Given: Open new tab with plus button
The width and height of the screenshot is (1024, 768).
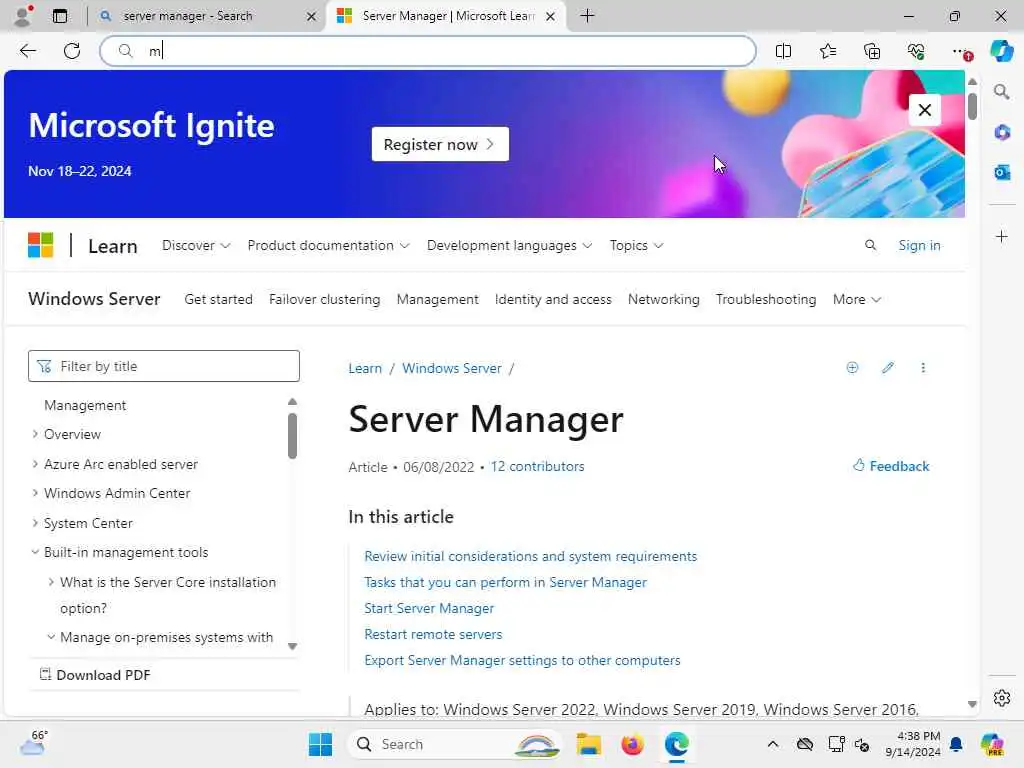Looking at the screenshot, I should pos(587,16).
